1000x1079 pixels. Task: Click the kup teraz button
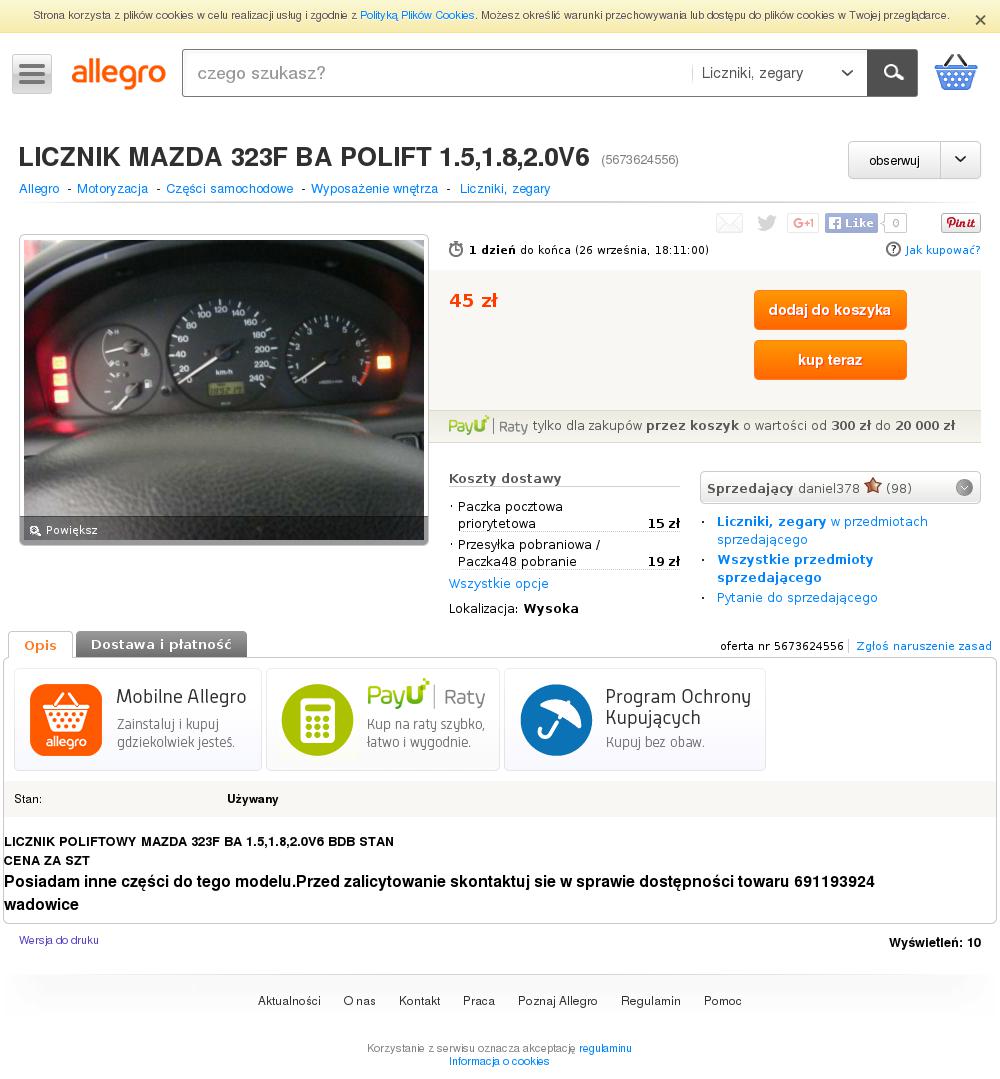click(830, 360)
